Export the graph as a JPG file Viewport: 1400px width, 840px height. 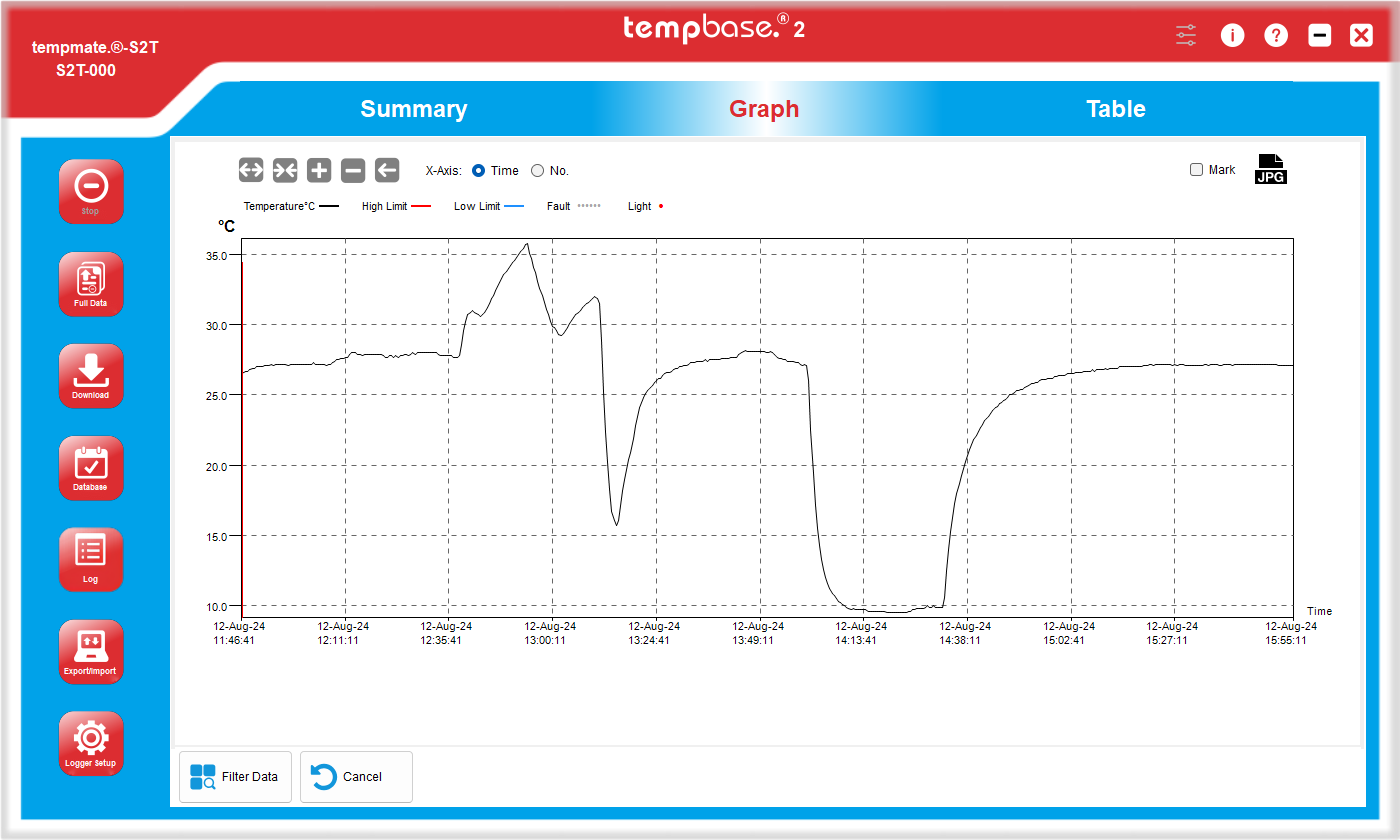pos(1270,169)
